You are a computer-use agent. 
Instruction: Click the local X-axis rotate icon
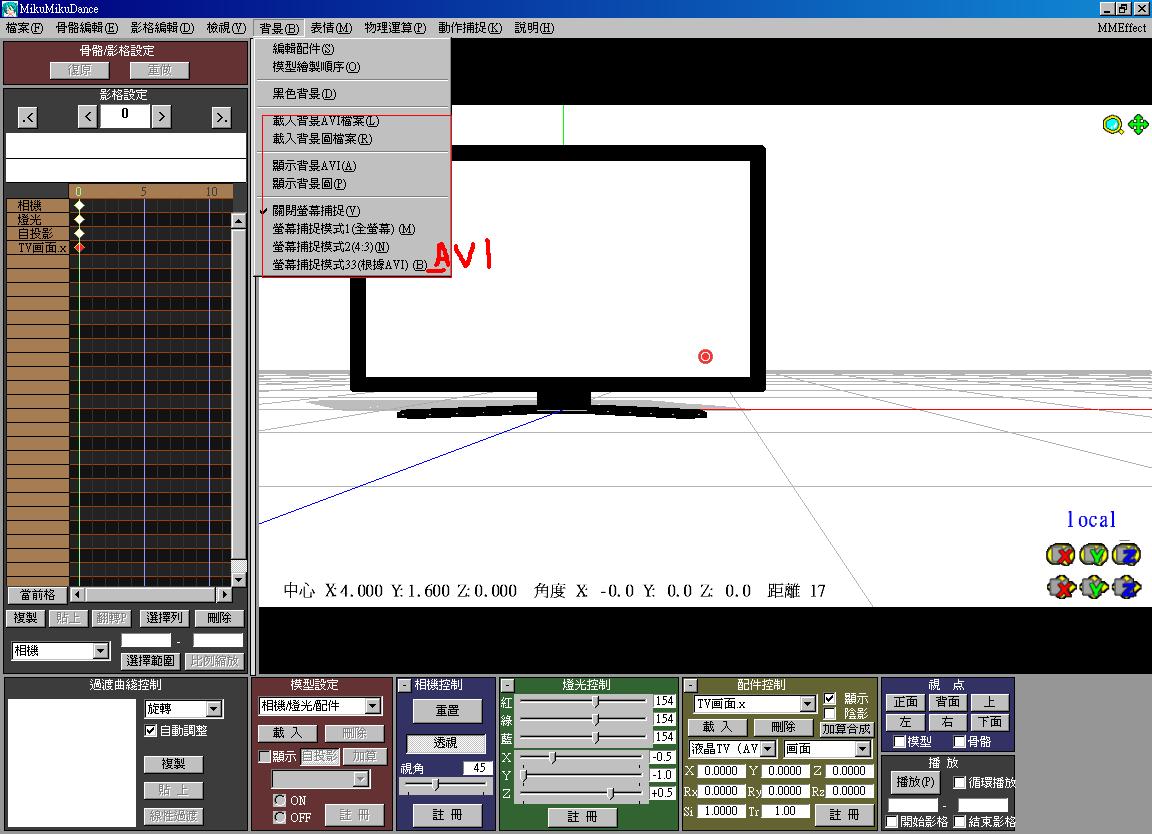[1060, 554]
